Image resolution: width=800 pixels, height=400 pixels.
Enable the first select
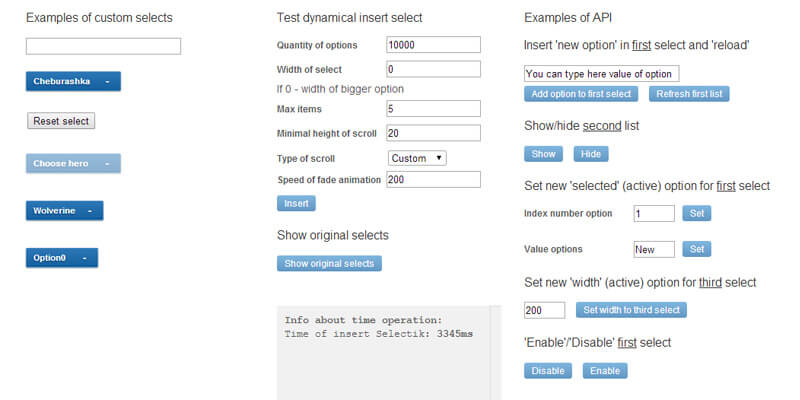[605, 370]
